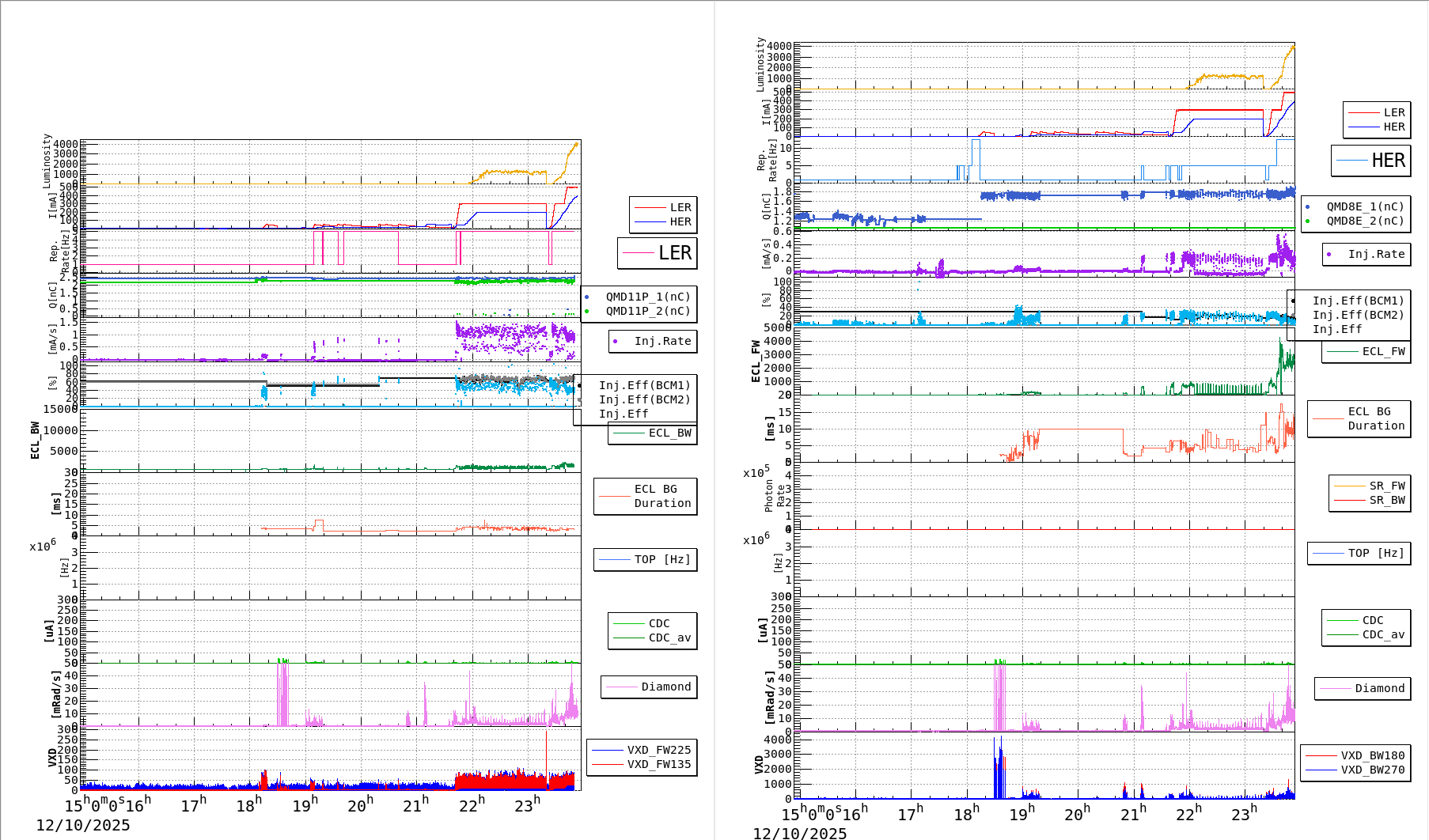Viewport: 1429px width, 840px height.
Task: Select QMD11P_1(nC) blue legend marker
Action: coord(587,297)
